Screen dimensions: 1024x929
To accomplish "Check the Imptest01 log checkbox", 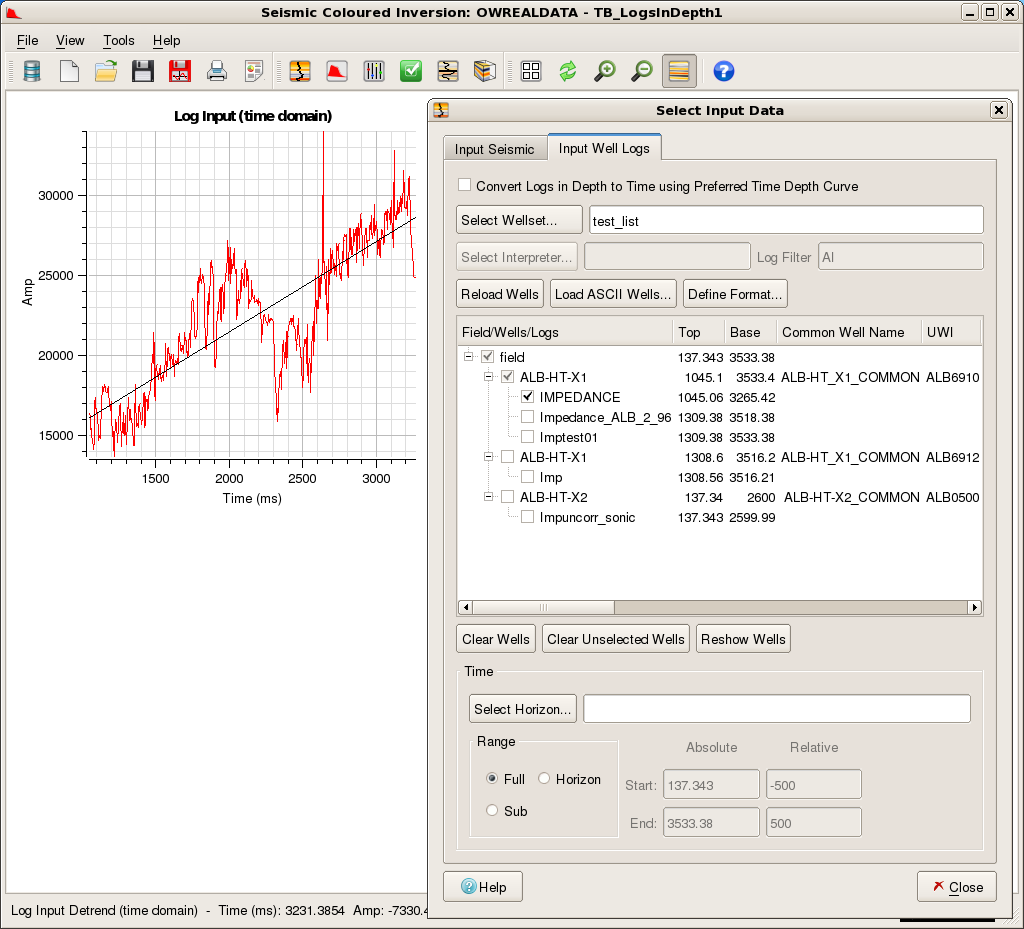I will [x=528, y=436].
